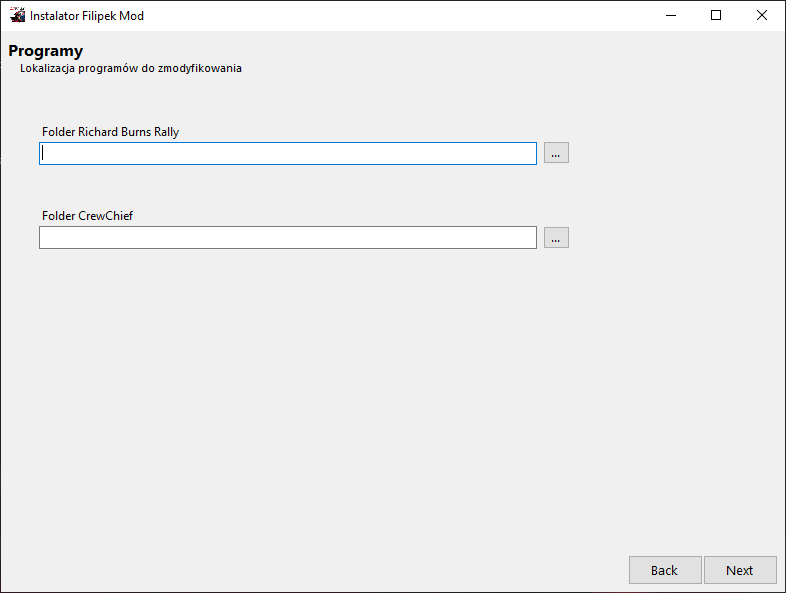Go to the next installer step
The height and width of the screenshot is (593, 786).
click(739, 570)
